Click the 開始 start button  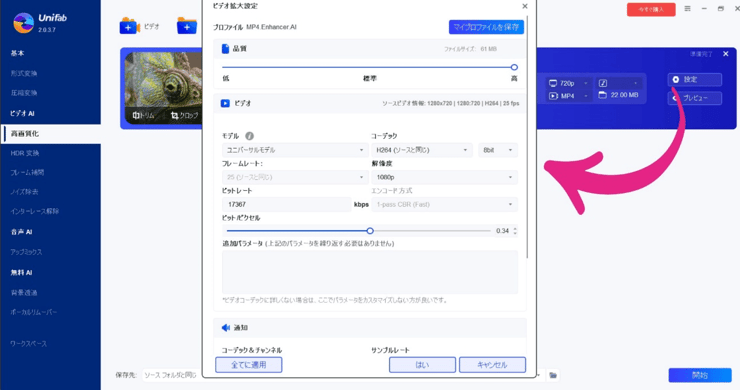pos(700,375)
